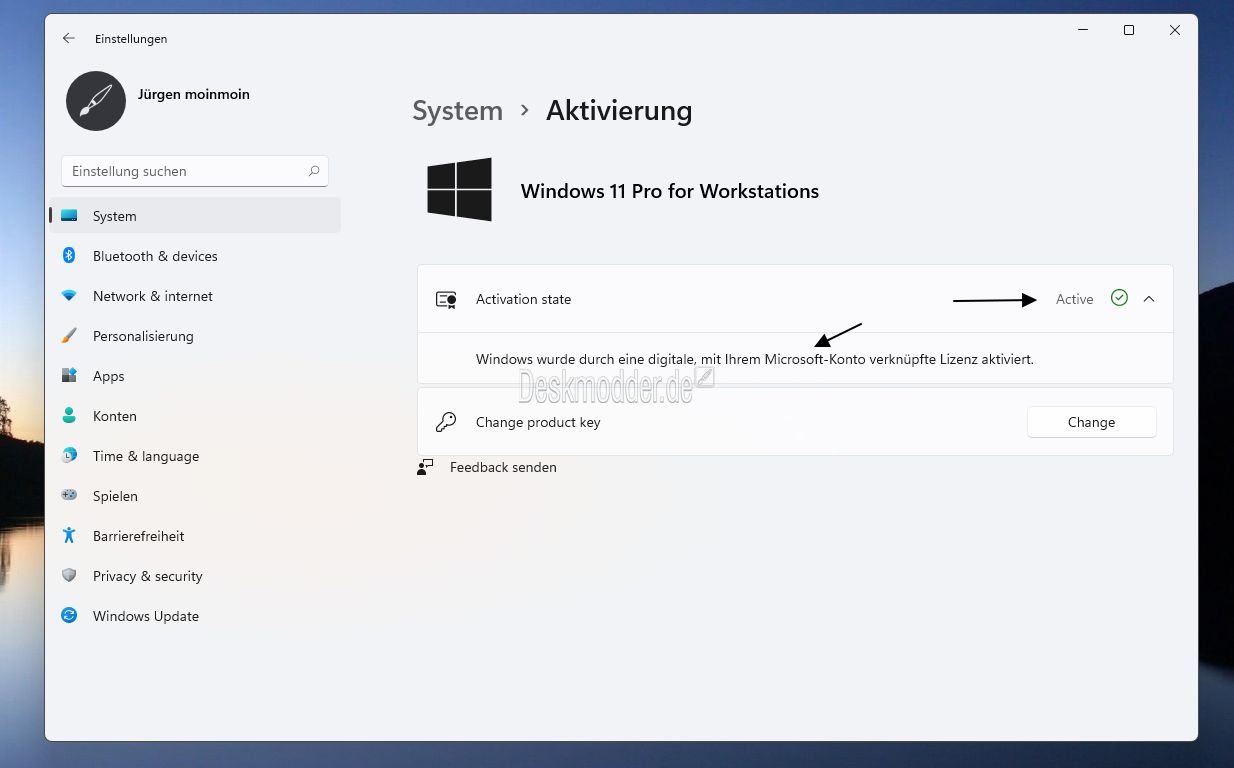Minimize the Einstellungen window
The height and width of the screenshot is (768, 1234).
pyautogui.click(x=1083, y=31)
